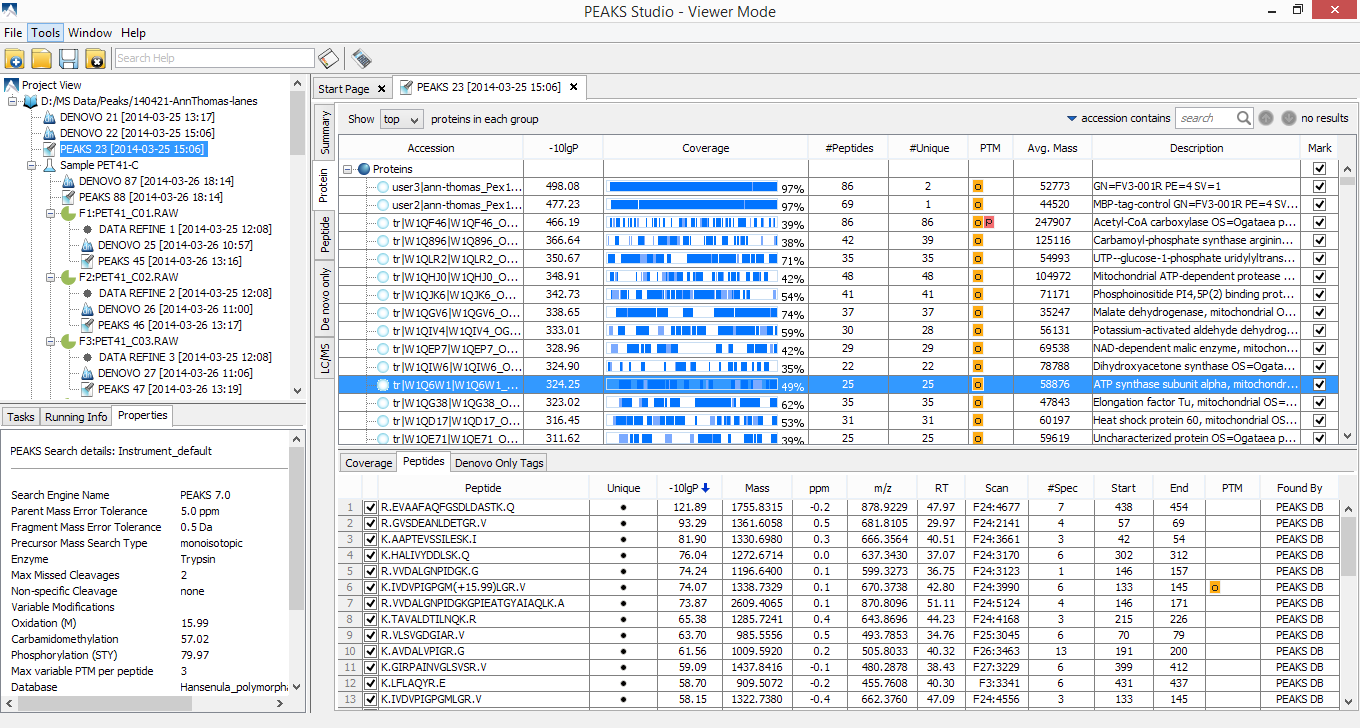Uncheck the checkbox for peptide K.HALIVYDDLSK.Q
This screenshot has width=1360, height=728.
click(371, 555)
